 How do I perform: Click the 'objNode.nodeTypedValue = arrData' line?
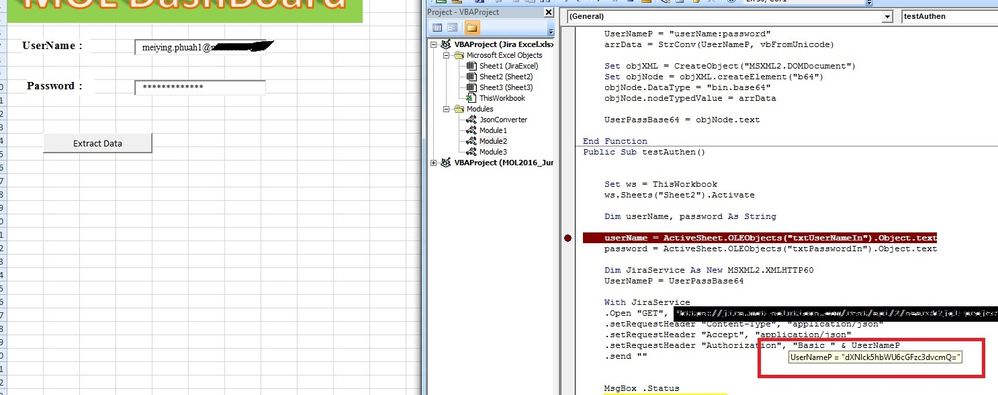(x=689, y=99)
